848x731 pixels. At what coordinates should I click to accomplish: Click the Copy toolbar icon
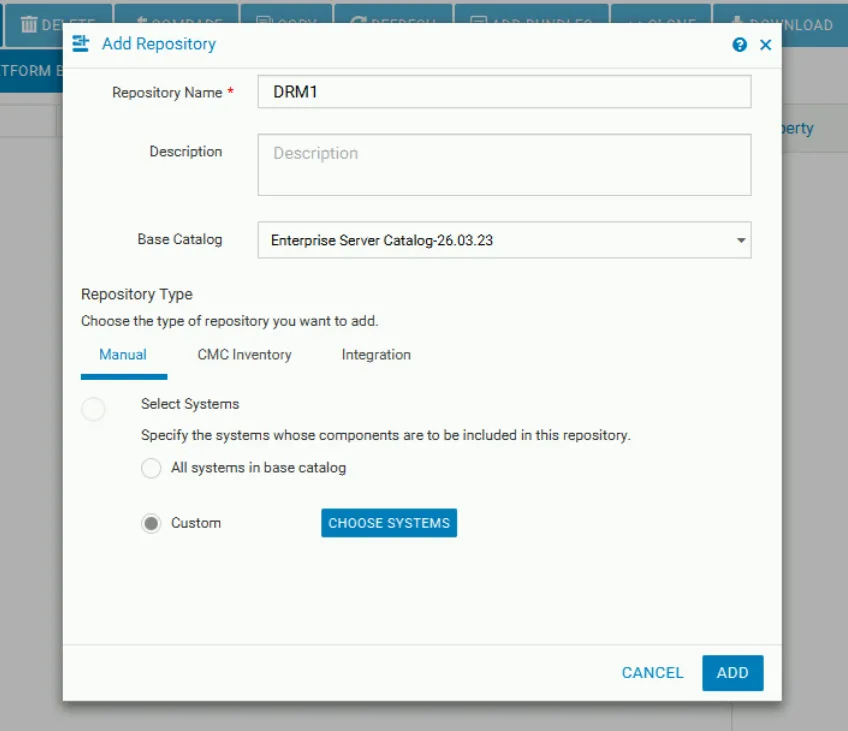coord(264,24)
